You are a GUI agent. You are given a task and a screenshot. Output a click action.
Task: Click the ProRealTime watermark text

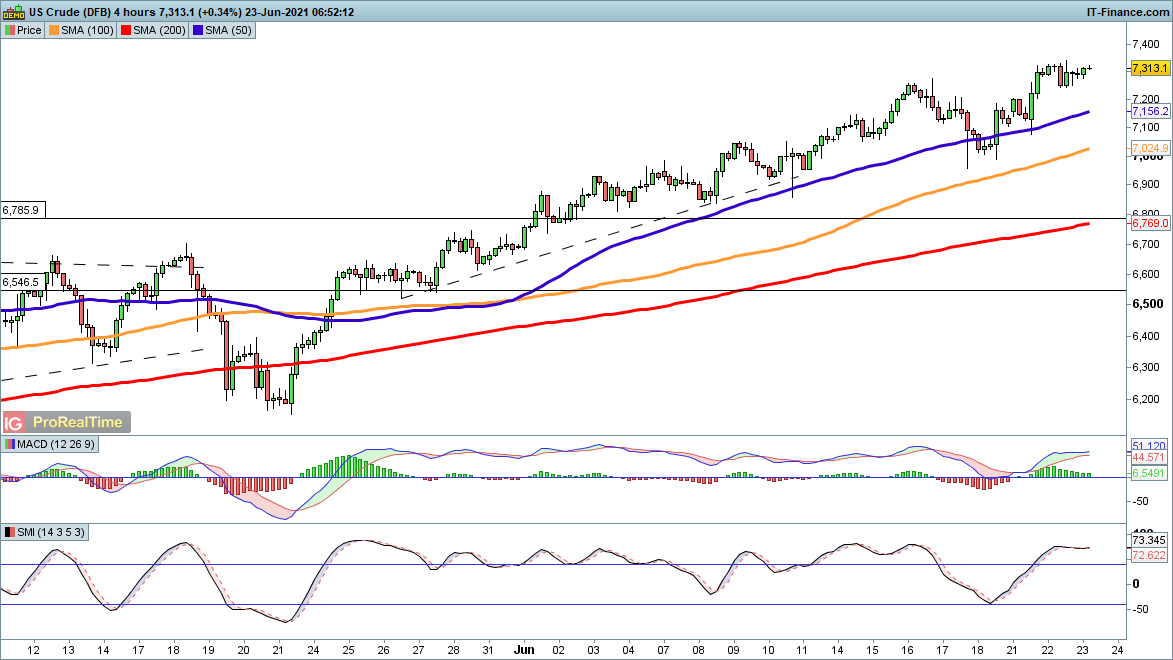[80, 422]
